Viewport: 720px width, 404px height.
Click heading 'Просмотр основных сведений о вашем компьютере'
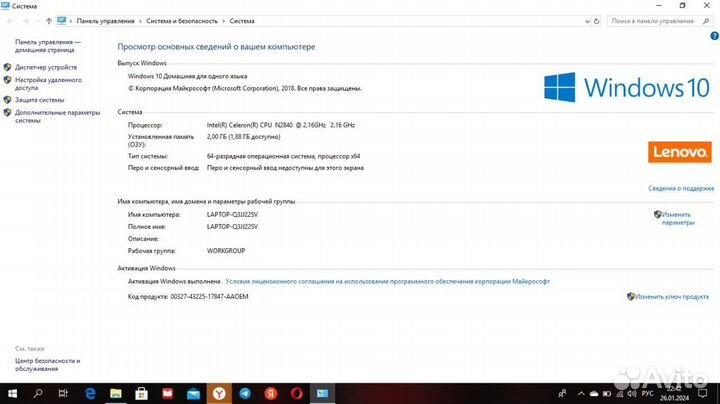click(x=216, y=47)
